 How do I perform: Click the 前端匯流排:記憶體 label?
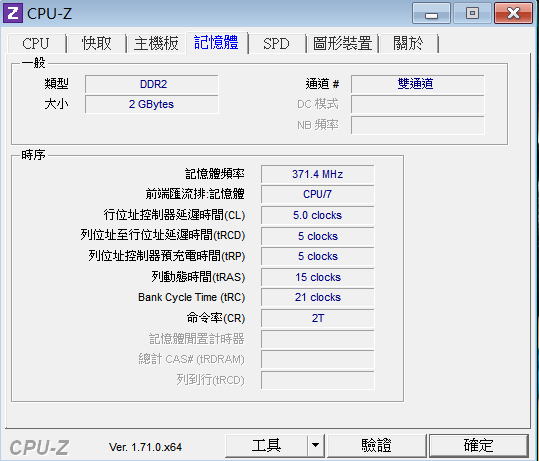tap(195, 194)
